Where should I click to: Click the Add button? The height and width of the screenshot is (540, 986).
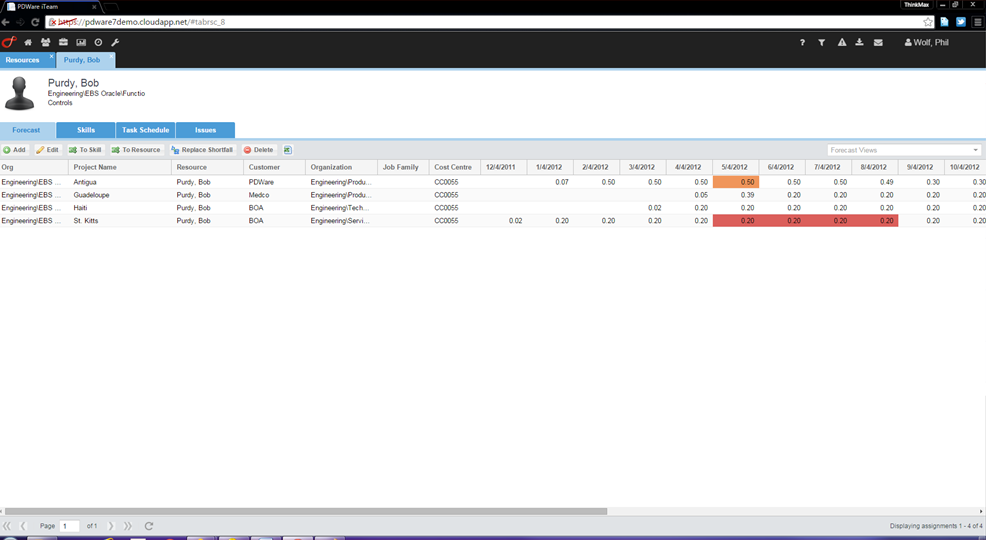coord(14,150)
